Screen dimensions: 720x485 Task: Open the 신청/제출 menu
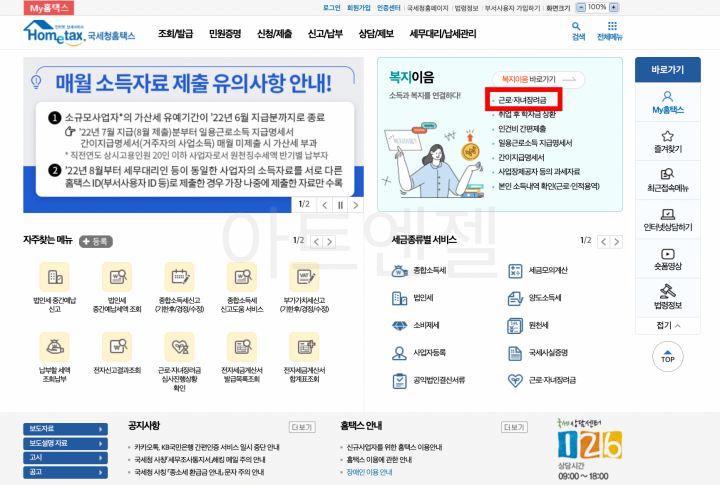(274, 34)
